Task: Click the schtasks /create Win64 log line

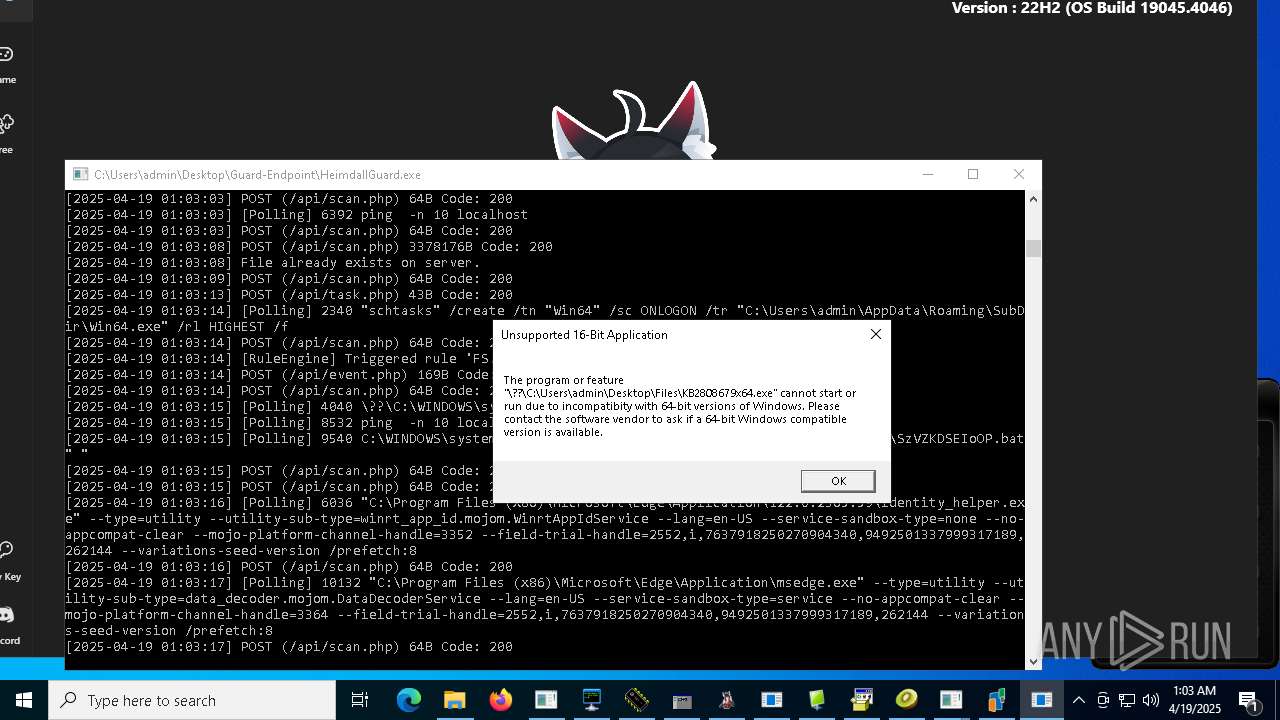Action: click(545, 319)
